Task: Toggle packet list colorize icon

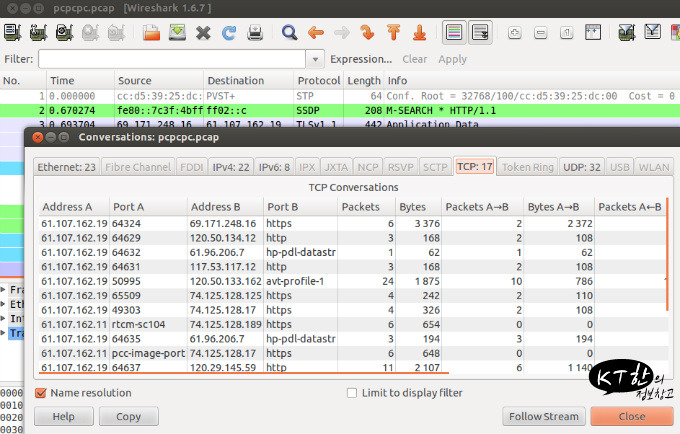Action: coord(454,33)
